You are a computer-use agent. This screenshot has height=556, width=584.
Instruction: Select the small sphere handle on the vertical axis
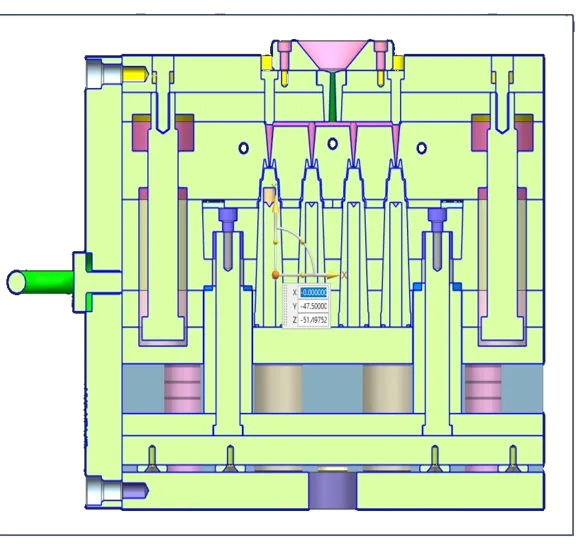tap(276, 242)
